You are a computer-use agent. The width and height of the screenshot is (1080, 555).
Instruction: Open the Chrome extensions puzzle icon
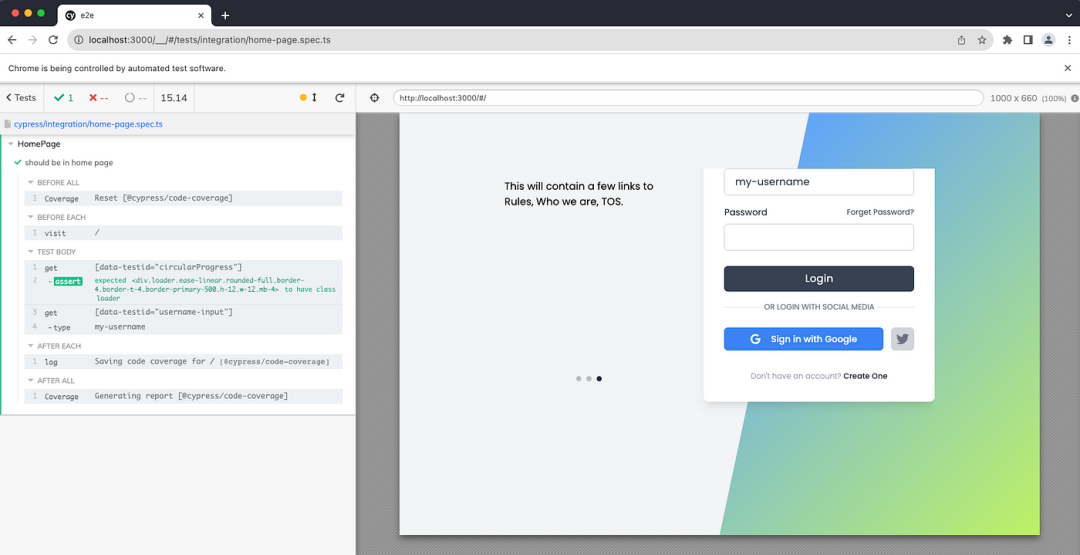click(1007, 40)
